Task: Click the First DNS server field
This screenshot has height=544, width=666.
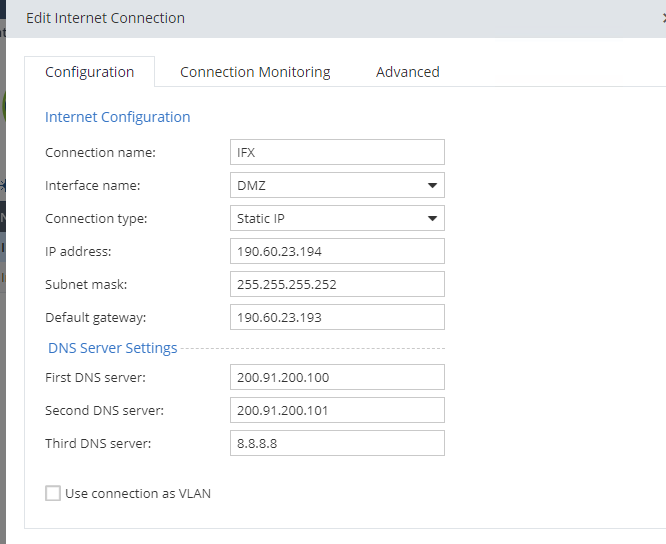Action: (337, 377)
